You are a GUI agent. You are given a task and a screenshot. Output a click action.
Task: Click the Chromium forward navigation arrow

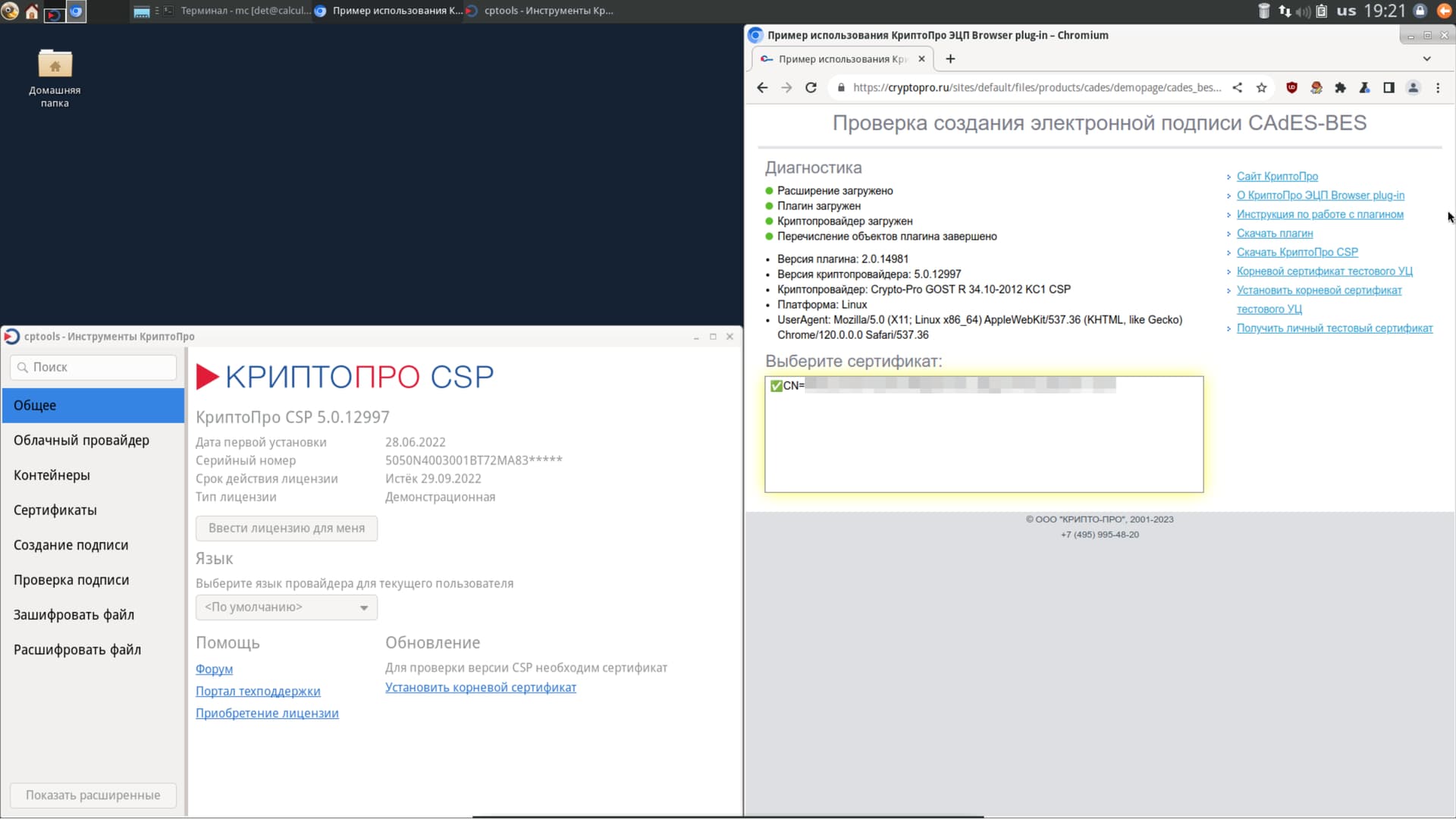pyautogui.click(x=786, y=88)
